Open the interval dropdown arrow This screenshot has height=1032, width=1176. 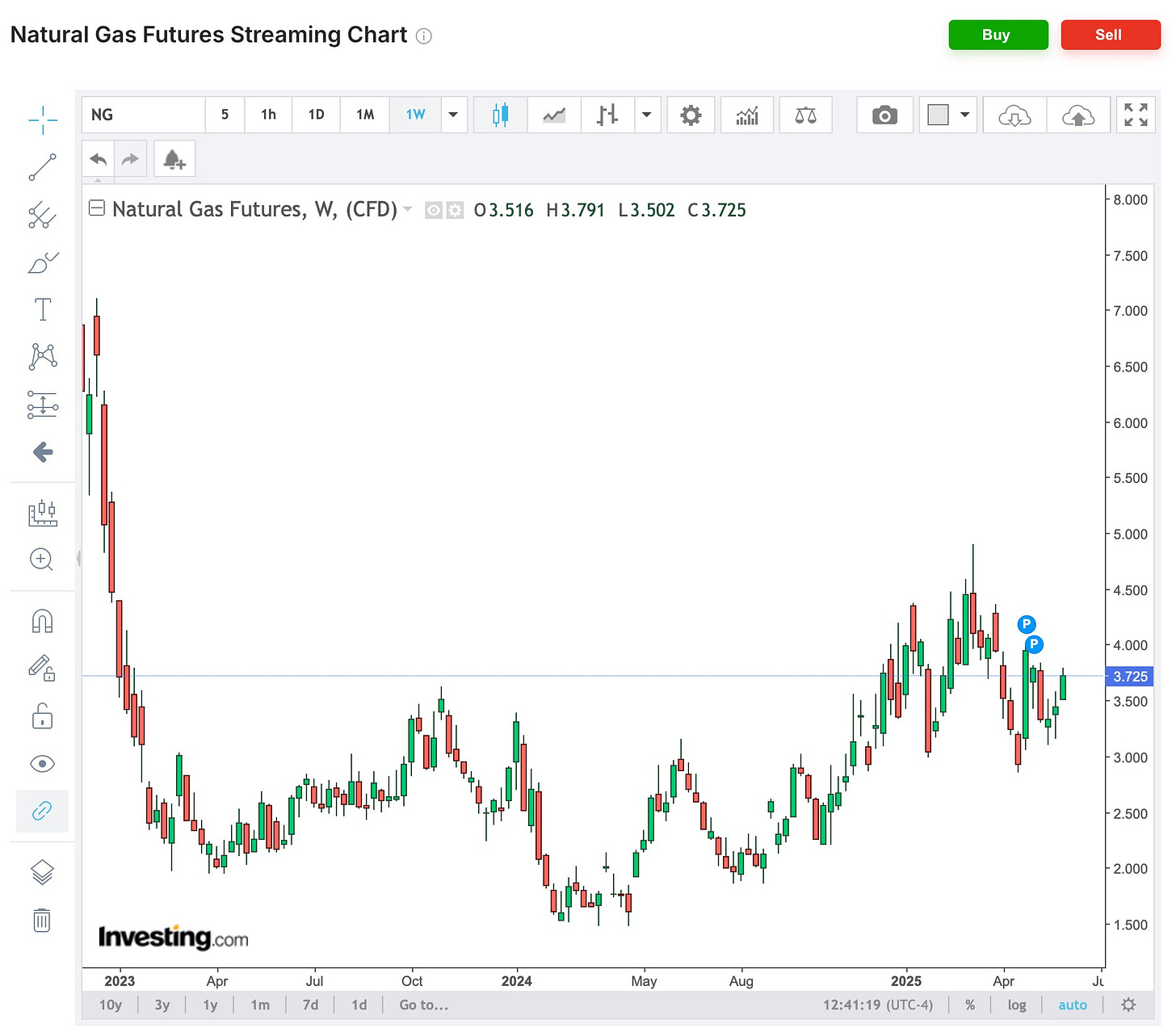pos(453,115)
